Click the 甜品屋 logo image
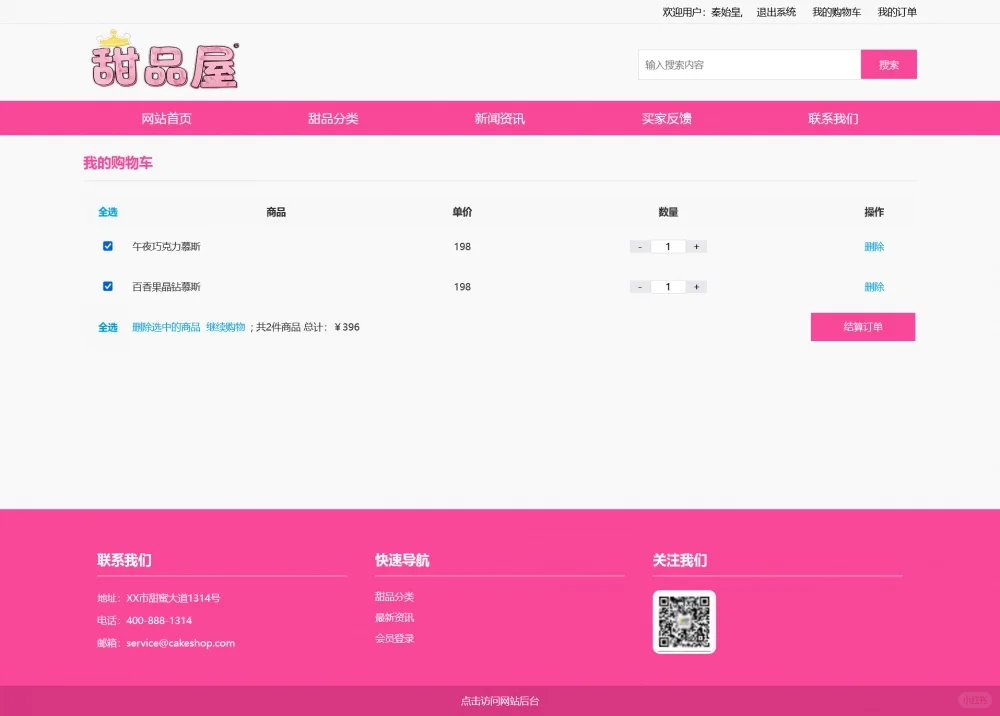 [165, 63]
